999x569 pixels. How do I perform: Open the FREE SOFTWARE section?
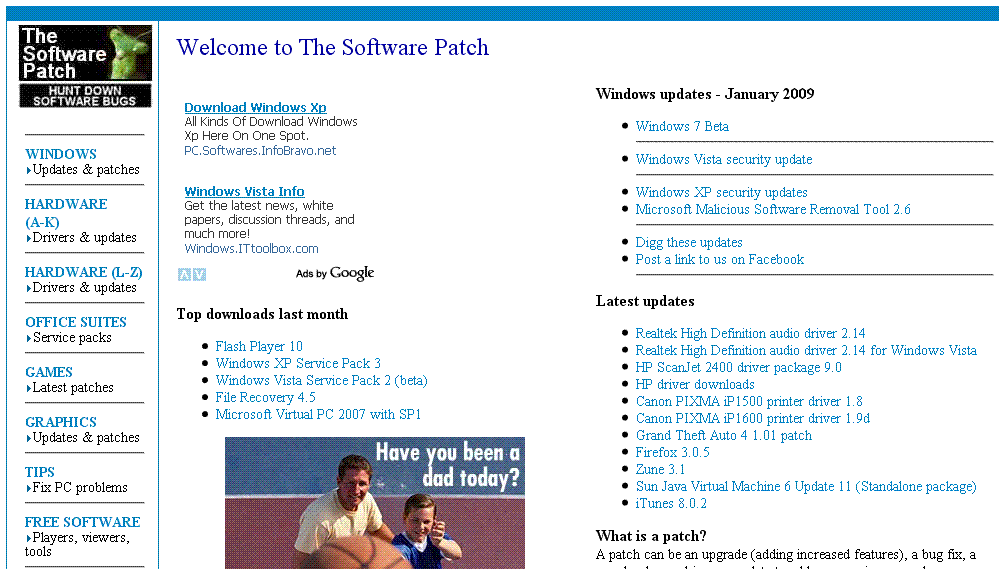[83, 522]
